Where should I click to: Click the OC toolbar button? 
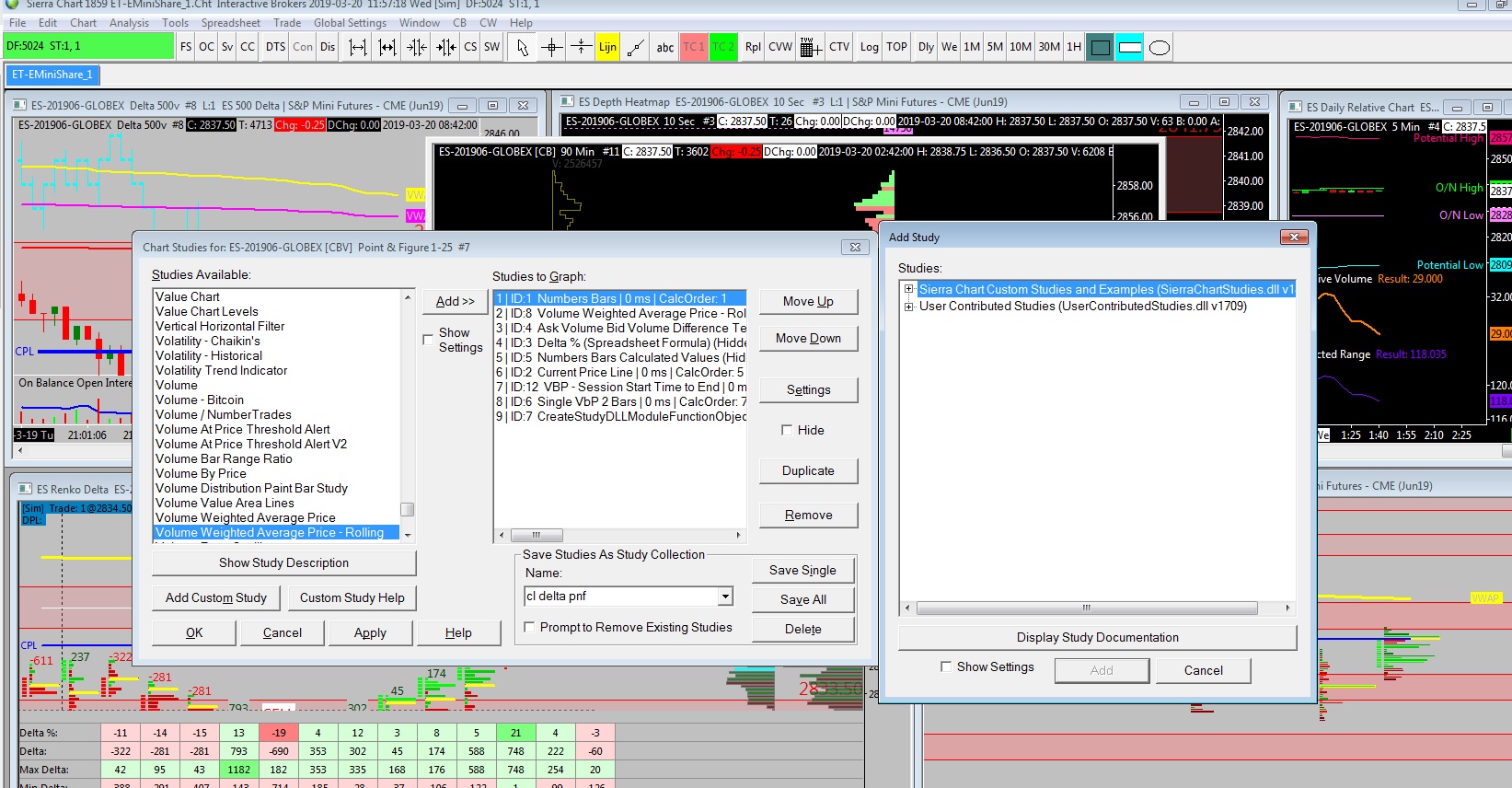[x=206, y=47]
